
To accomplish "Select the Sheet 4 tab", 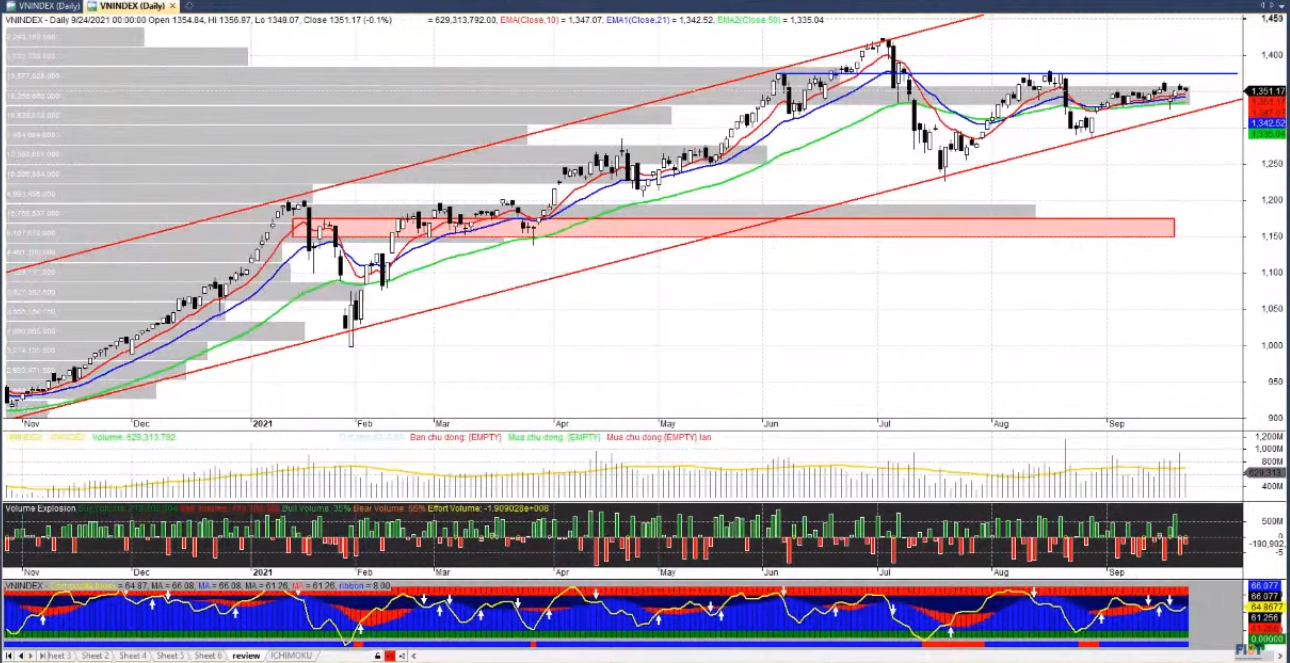I will [x=132, y=656].
